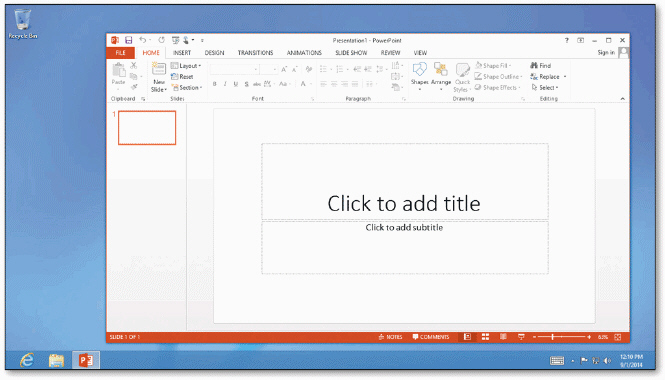The width and height of the screenshot is (665, 380).
Task: Click the Save icon in quick access toolbar
Action: (129, 40)
